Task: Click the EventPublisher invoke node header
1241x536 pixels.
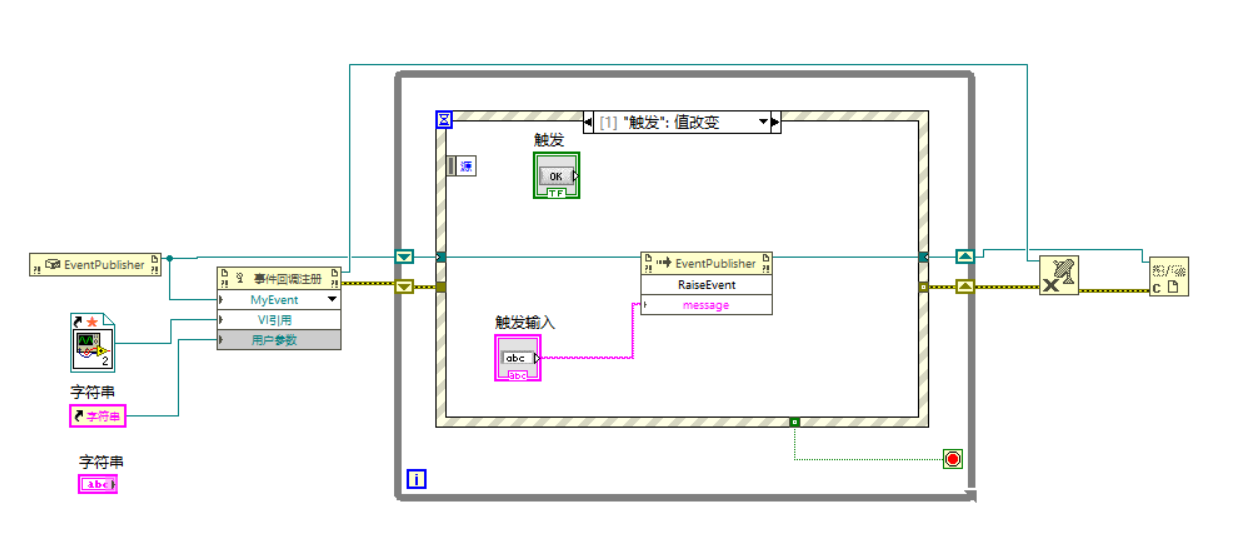Action: (x=706, y=263)
